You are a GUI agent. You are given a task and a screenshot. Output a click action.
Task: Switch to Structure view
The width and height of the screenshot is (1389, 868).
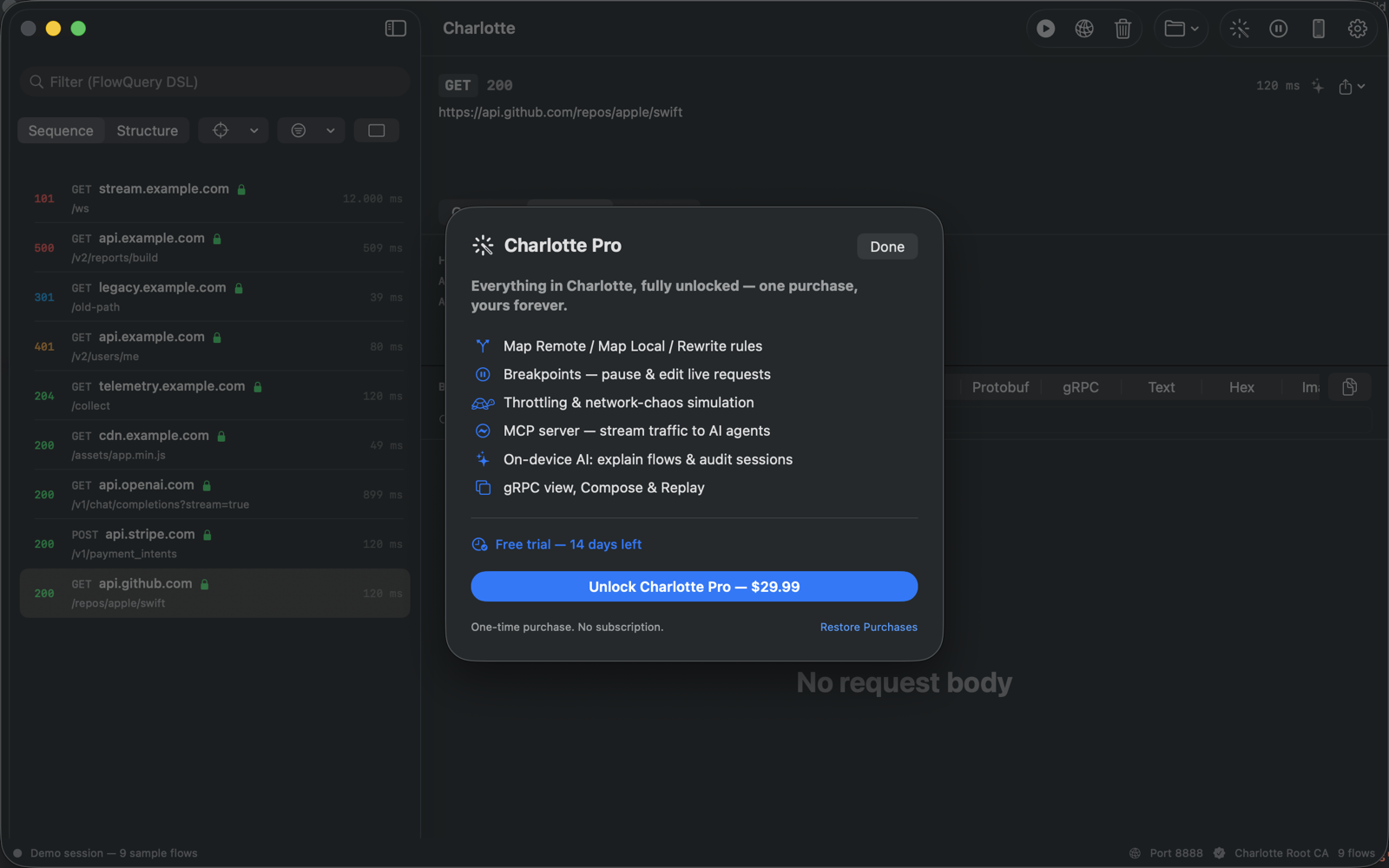click(148, 130)
